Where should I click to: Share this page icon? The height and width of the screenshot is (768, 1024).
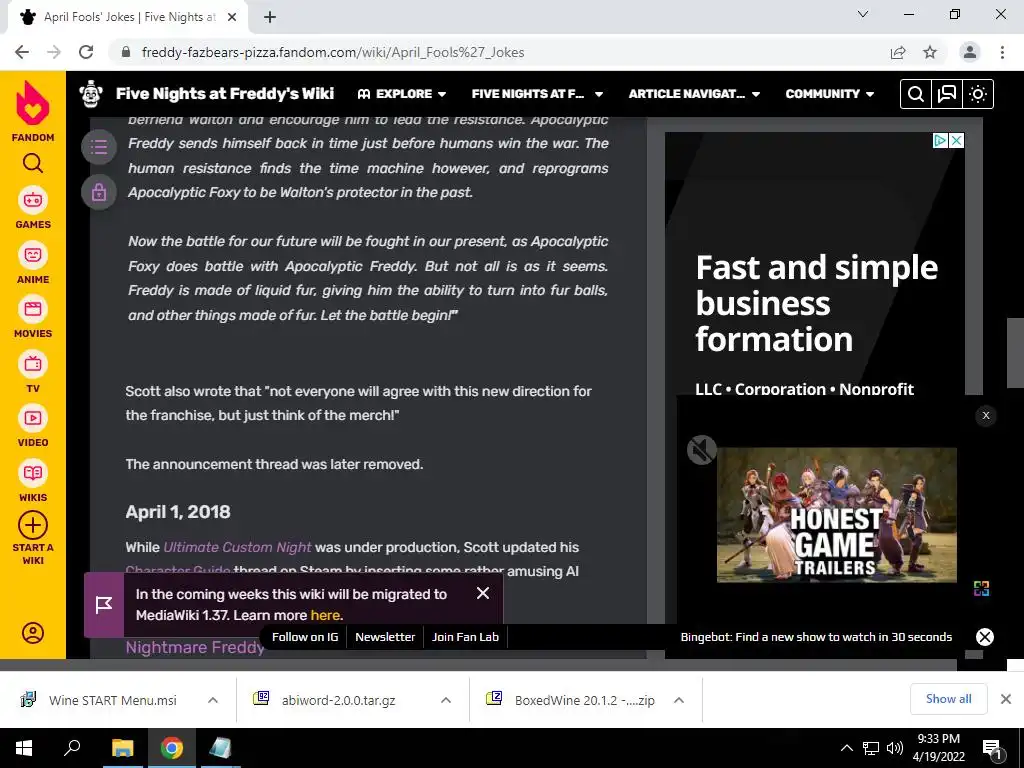[898, 52]
